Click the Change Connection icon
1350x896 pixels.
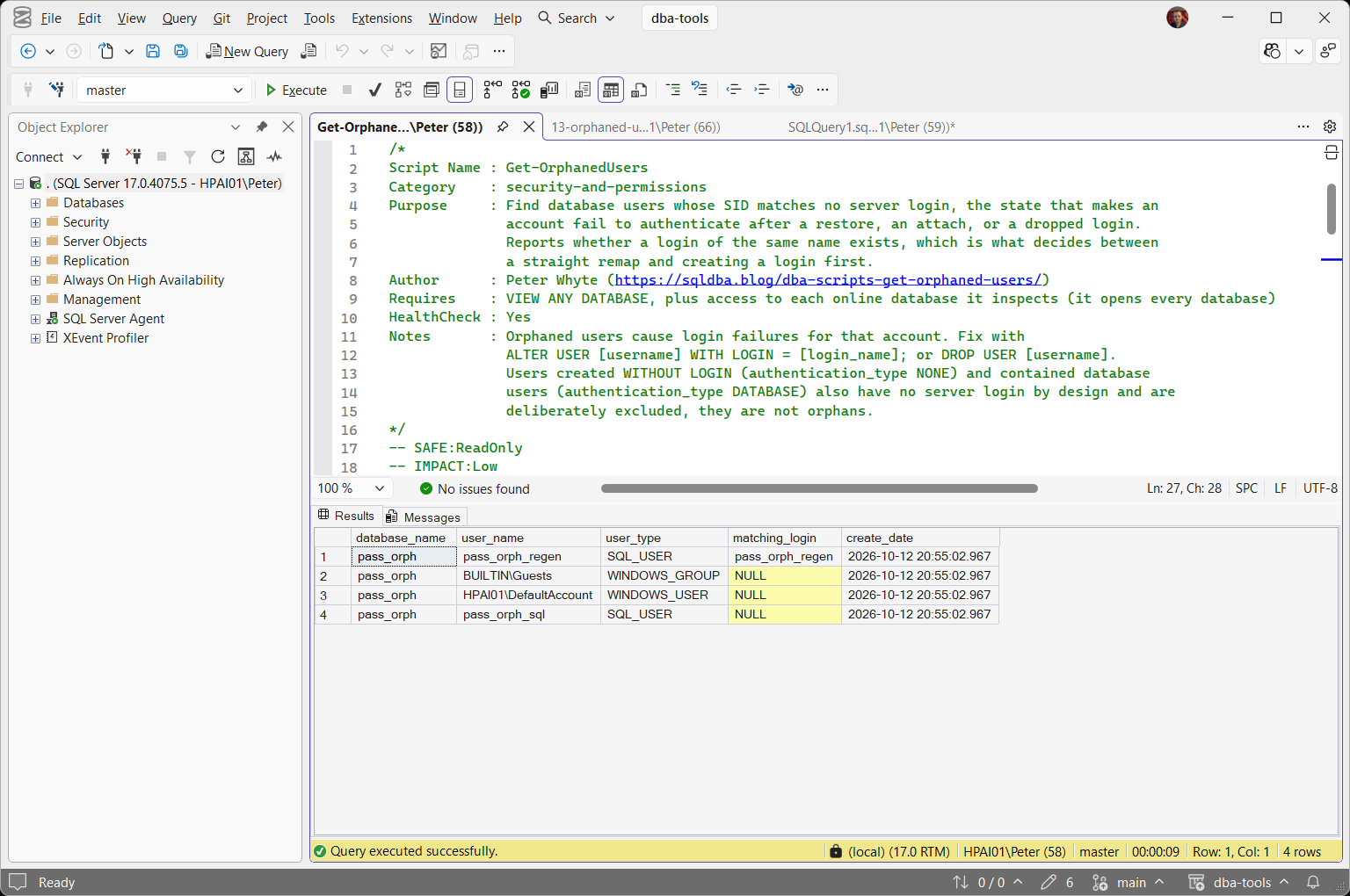pos(56,90)
